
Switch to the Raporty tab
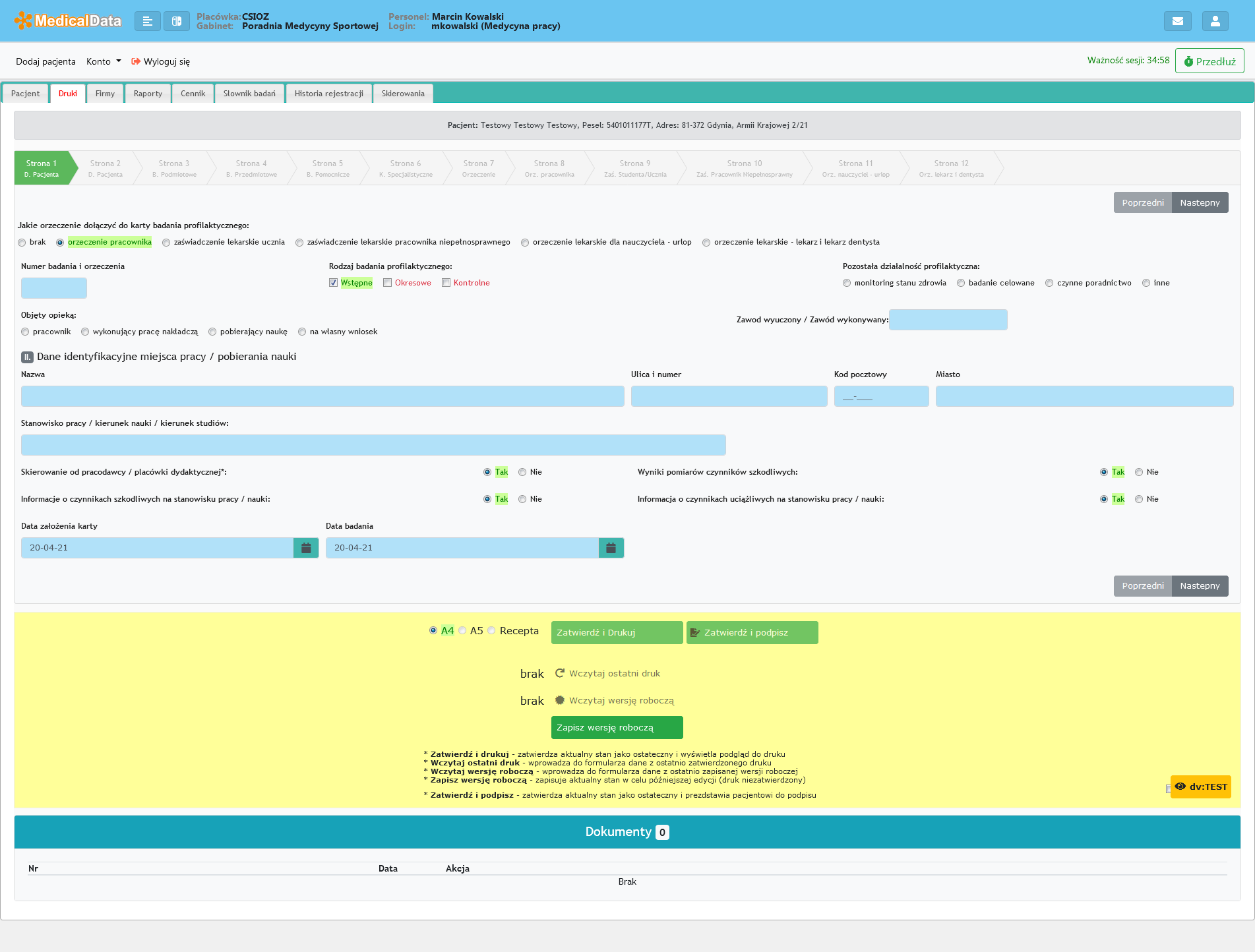[x=148, y=94]
